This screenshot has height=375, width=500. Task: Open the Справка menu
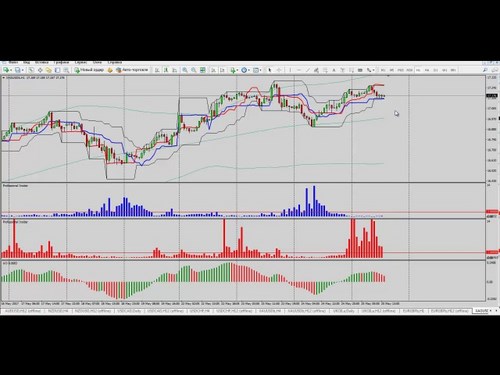click(x=115, y=62)
